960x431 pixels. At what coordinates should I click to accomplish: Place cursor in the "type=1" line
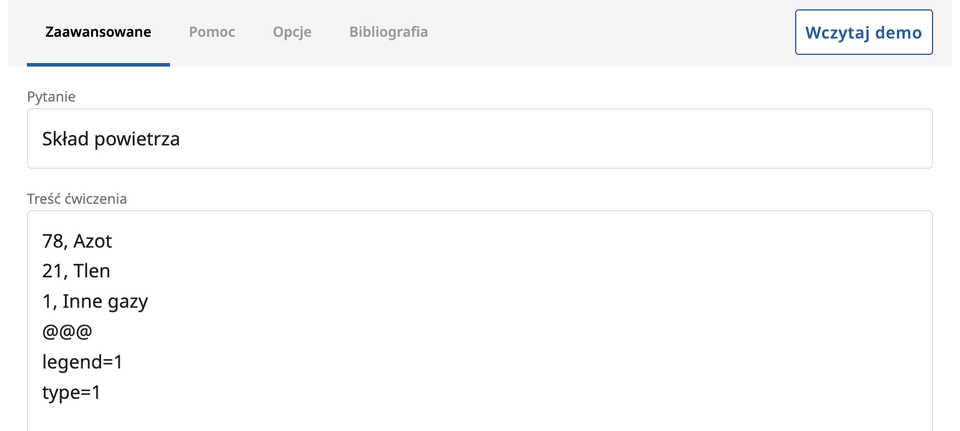pyautogui.click(x=71, y=392)
